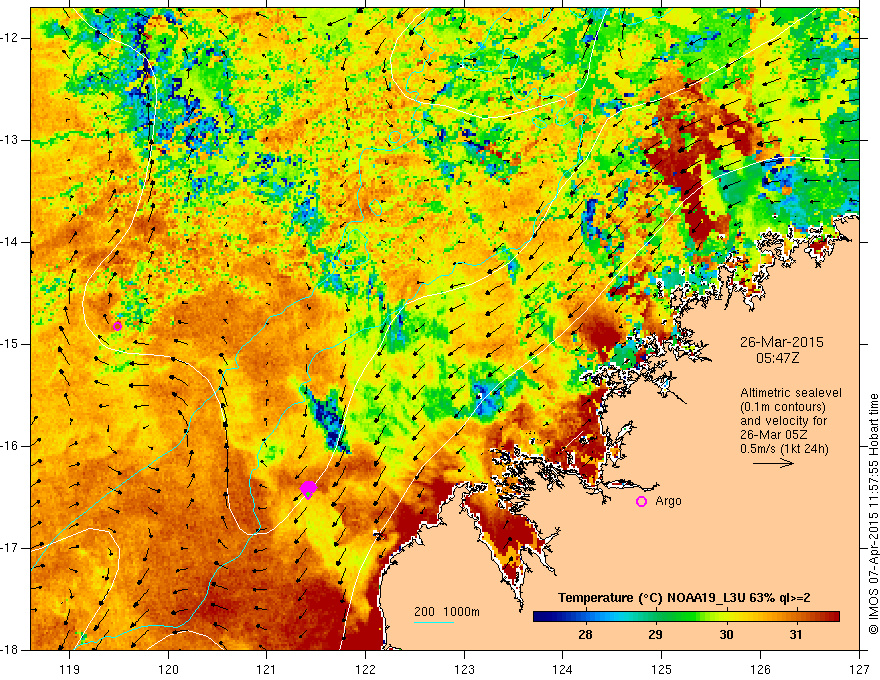Image resolution: width=880 pixels, height=680 pixels.
Task: Click the dark blue end of color bar
Action: 544,617
